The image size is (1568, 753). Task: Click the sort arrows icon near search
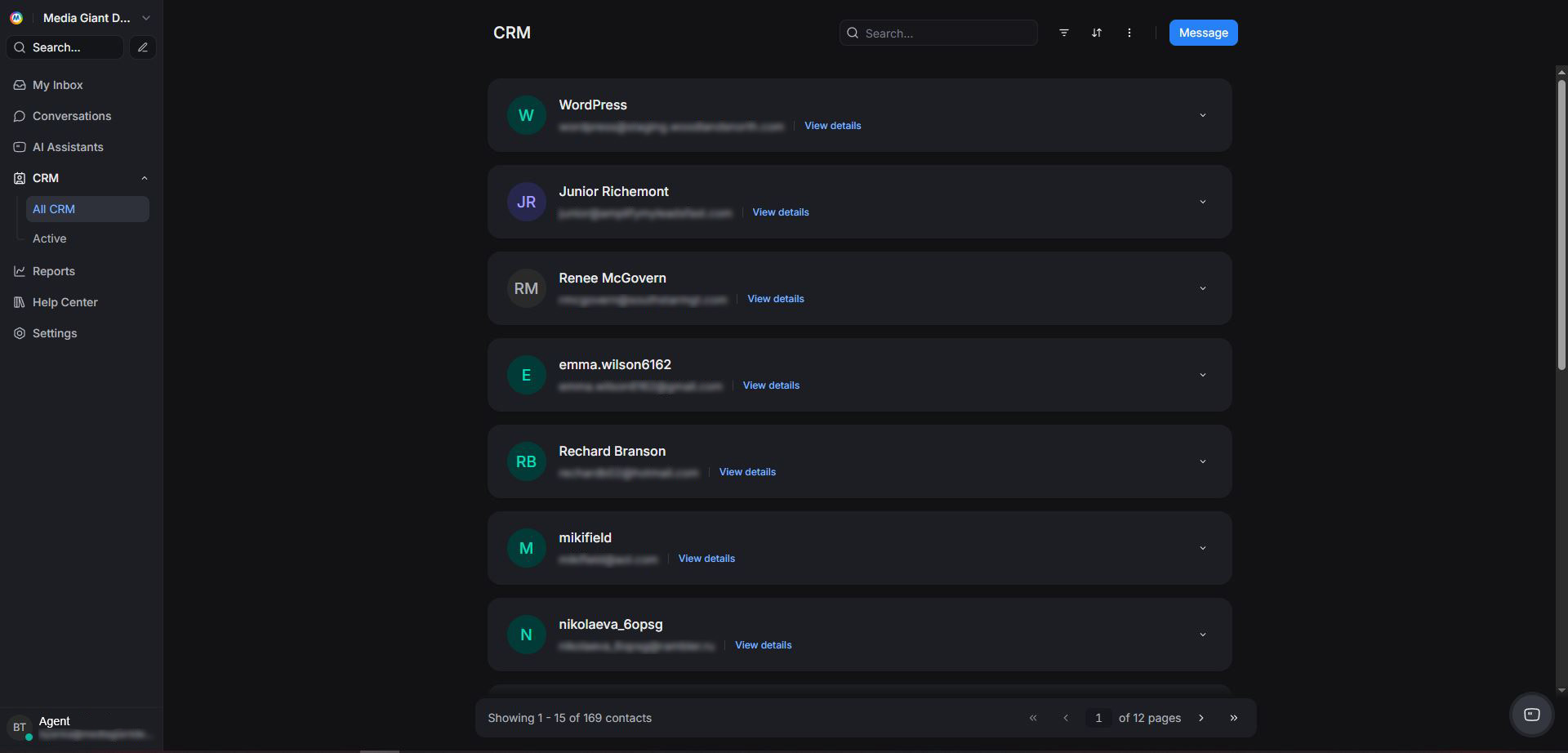pyautogui.click(x=1096, y=33)
